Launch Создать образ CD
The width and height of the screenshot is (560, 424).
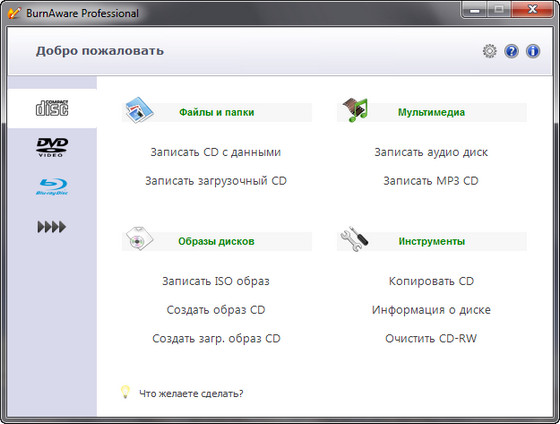coord(216,310)
